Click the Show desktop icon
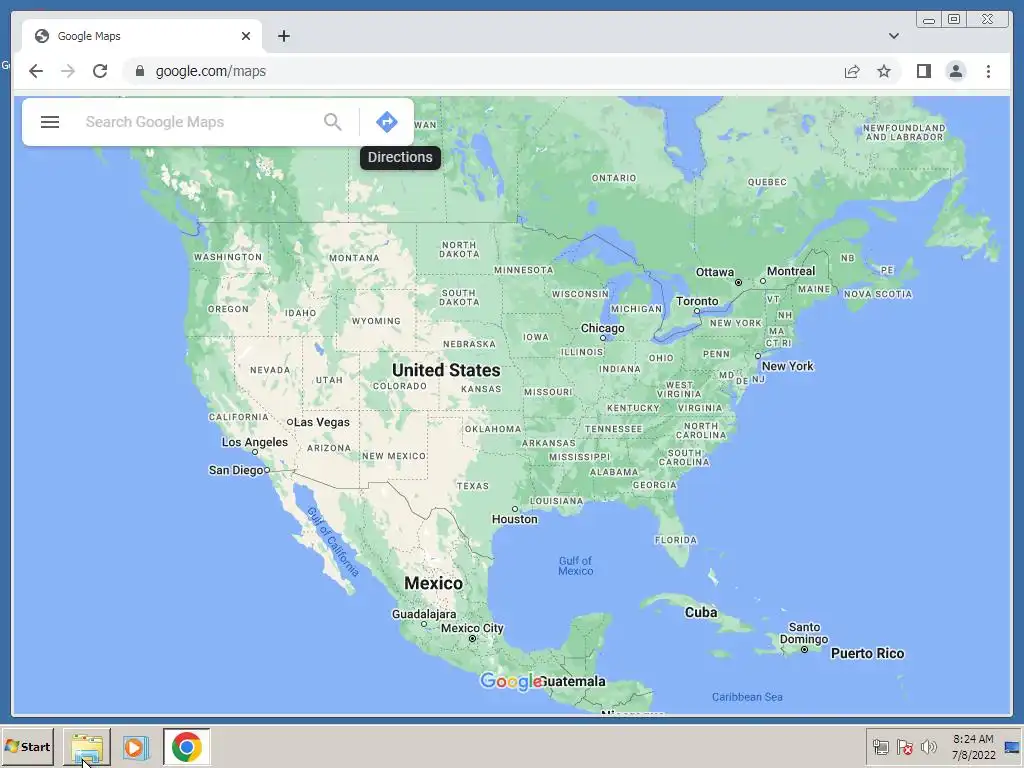 (1012, 747)
